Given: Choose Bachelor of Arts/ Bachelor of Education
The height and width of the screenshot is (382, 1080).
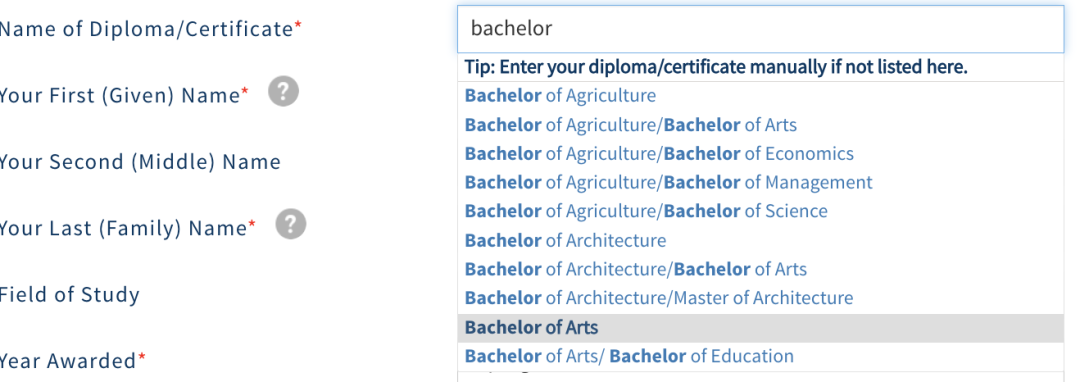Looking at the screenshot, I should tap(760, 357).
